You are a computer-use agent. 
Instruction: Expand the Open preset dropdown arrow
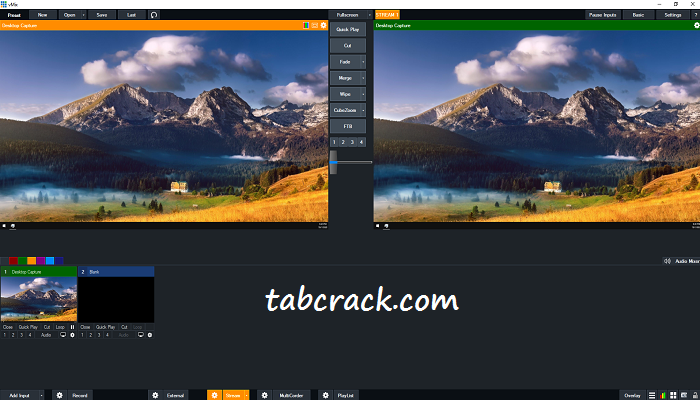tap(83, 15)
